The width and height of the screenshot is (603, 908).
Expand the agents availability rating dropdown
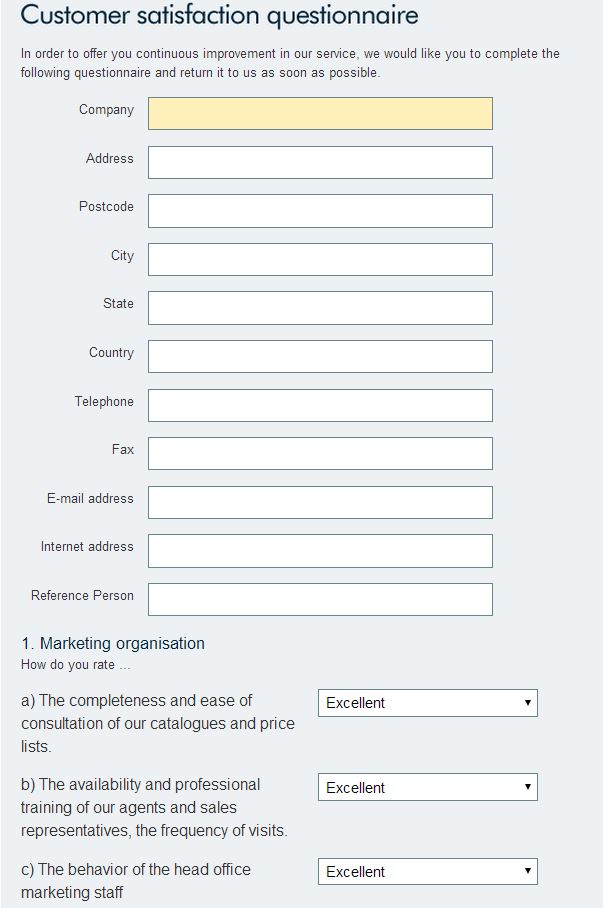click(x=427, y=787)
